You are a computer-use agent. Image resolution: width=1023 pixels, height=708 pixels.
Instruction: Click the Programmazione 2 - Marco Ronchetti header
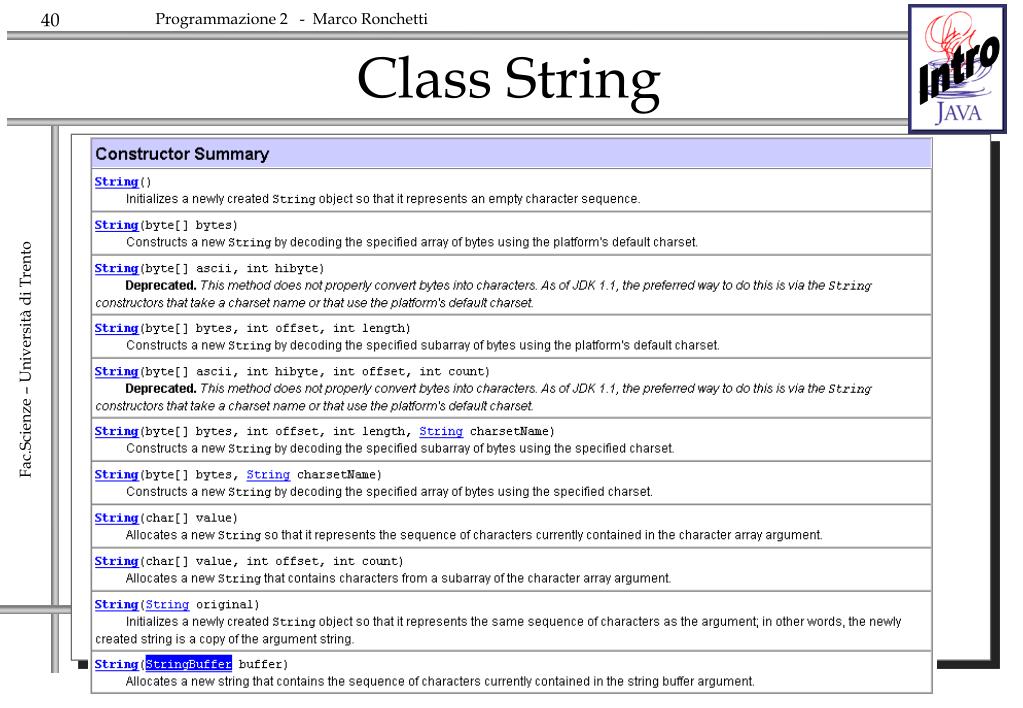tap(292, 19)
